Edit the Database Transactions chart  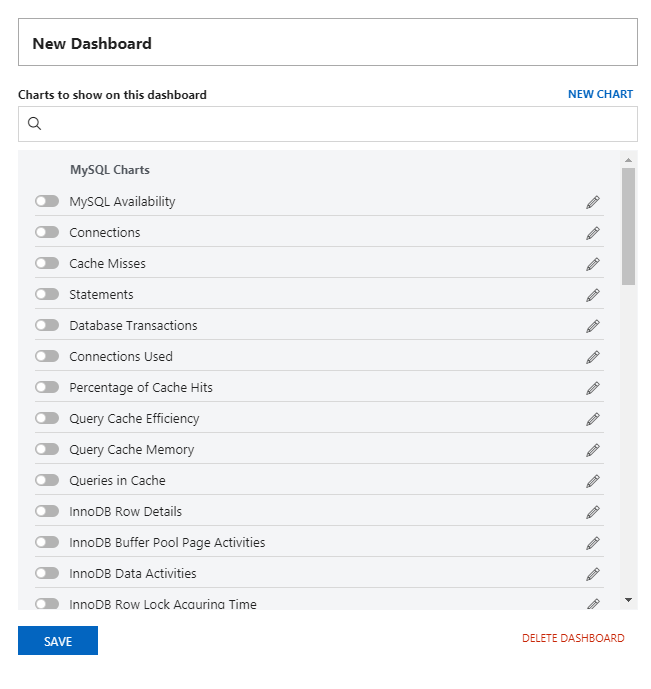click(593, 326)
